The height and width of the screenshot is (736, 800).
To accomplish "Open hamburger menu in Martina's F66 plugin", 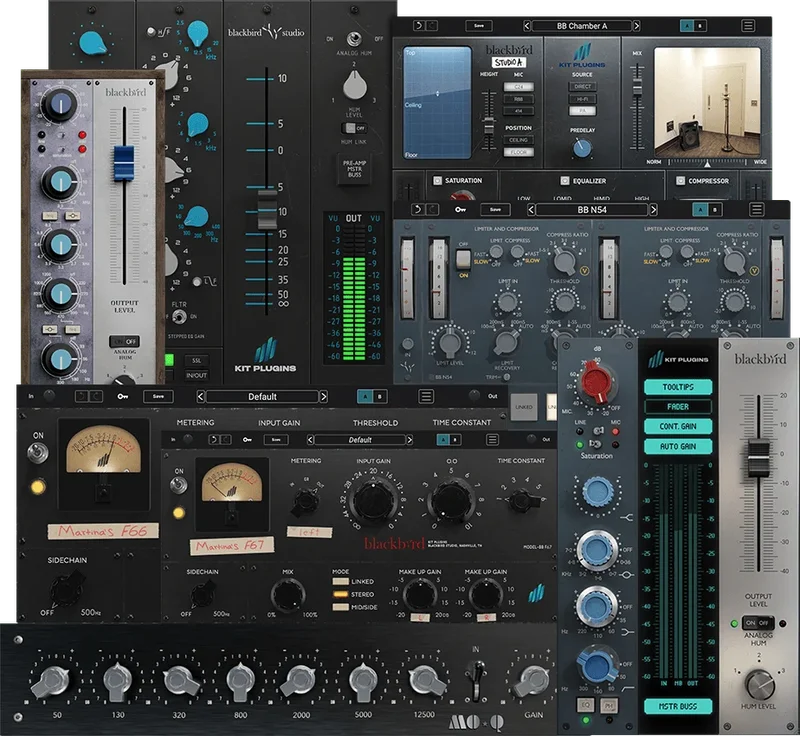I will [426, 396].
